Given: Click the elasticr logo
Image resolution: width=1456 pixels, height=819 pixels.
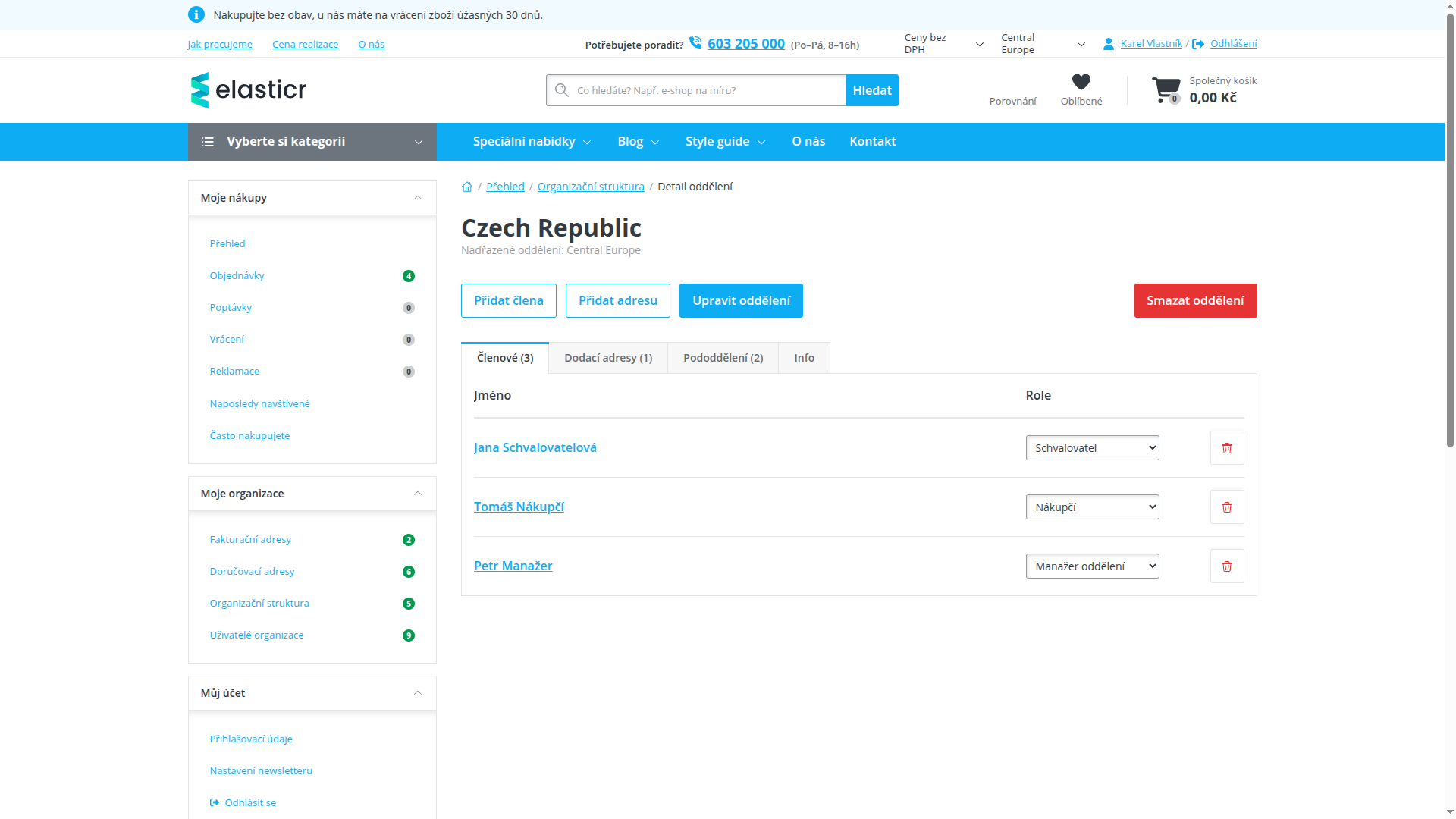Looking at the screenshot, I should click(x=249, y=90).
